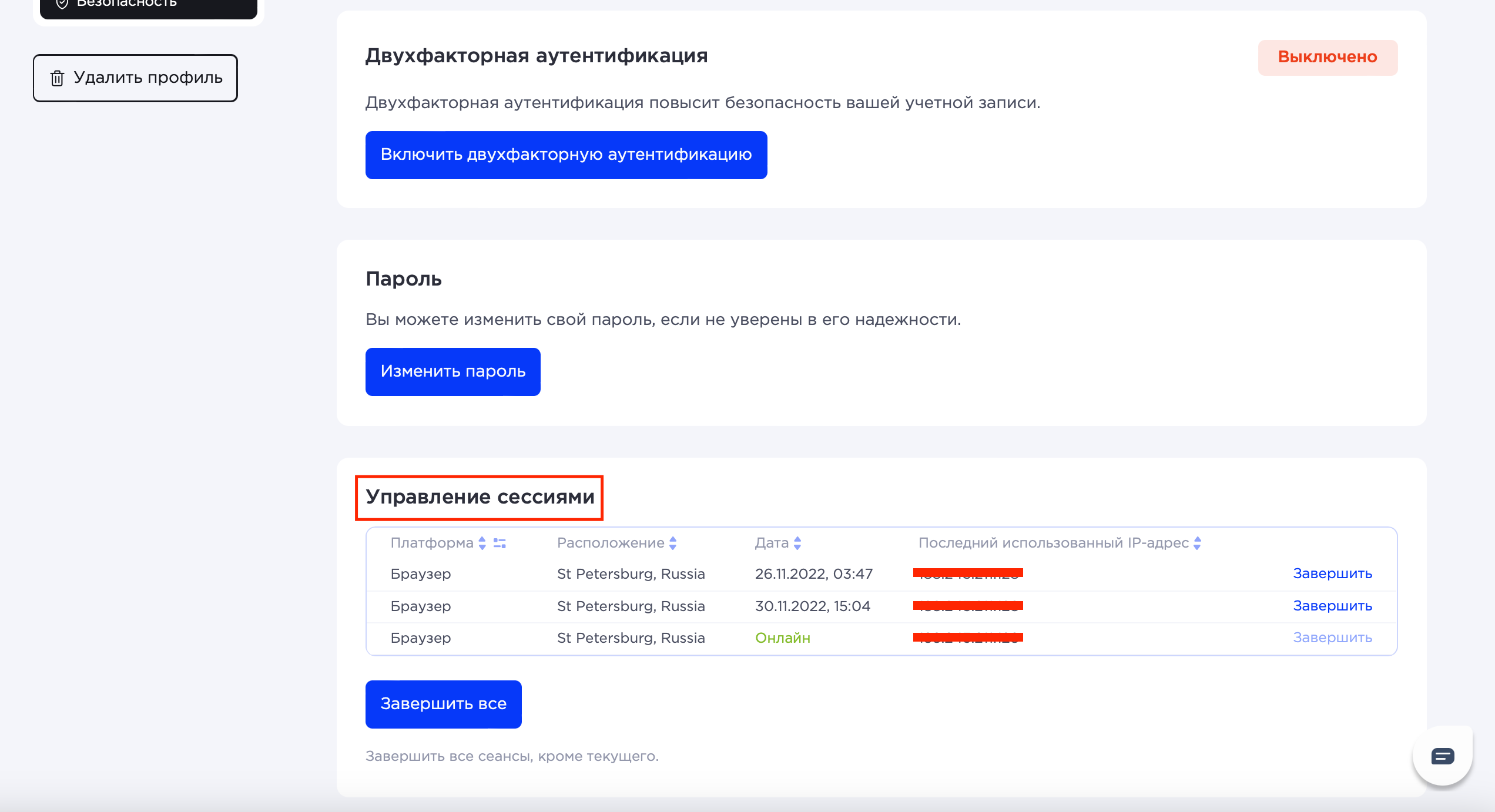
Task: Sort sessions by Дата arrows
Action: 797,543
